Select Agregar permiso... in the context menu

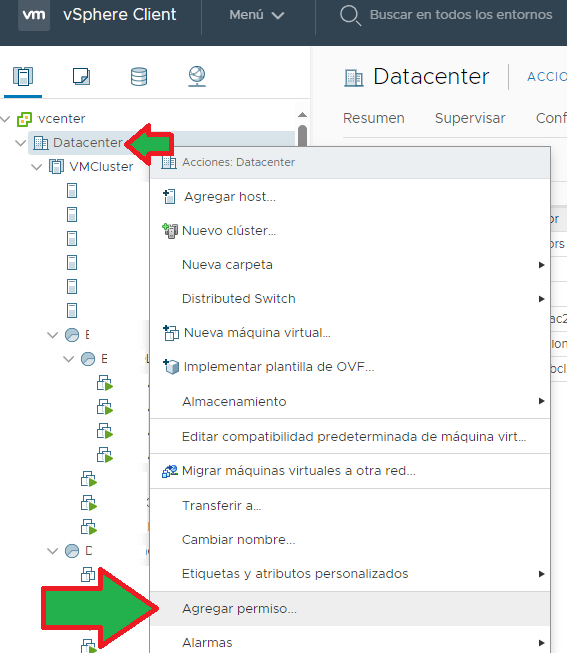[x=350, y=609]
